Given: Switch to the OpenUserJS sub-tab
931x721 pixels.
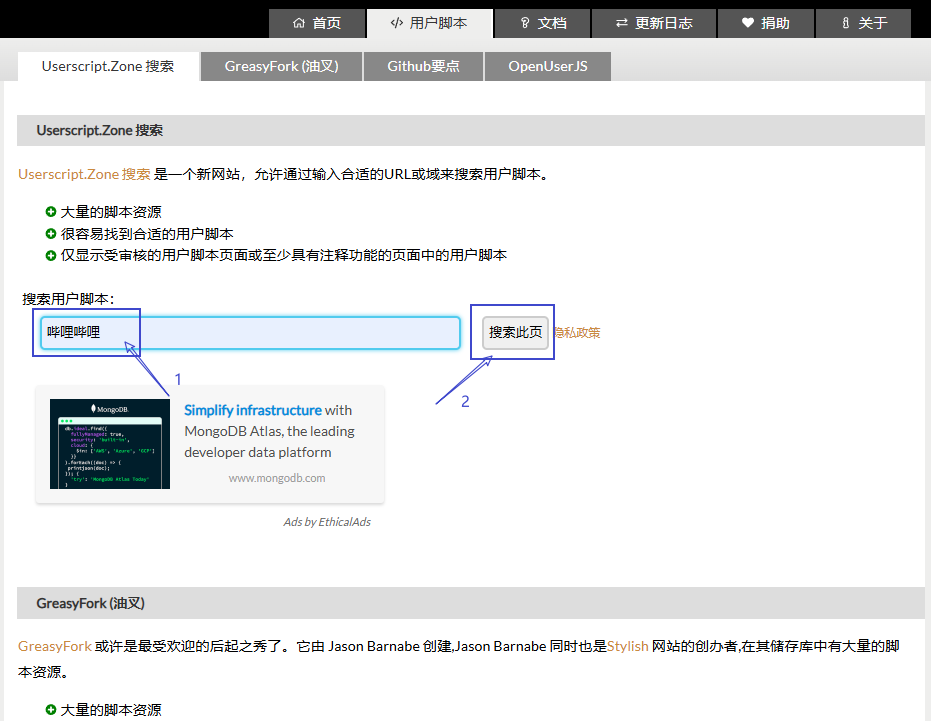Looking at the screenshot, I should click(548, 66).
